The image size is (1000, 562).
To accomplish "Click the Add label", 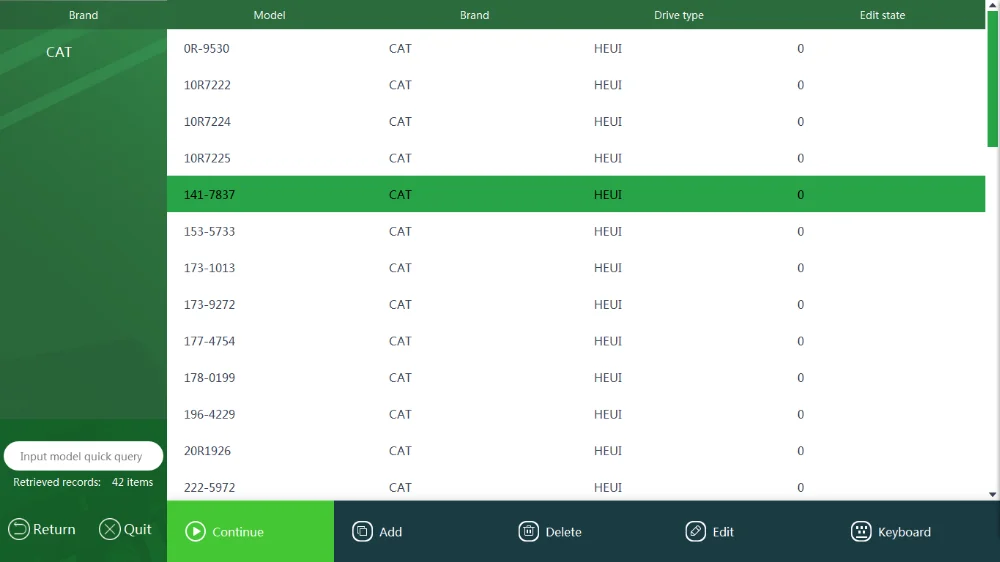I will pos(390,532).
